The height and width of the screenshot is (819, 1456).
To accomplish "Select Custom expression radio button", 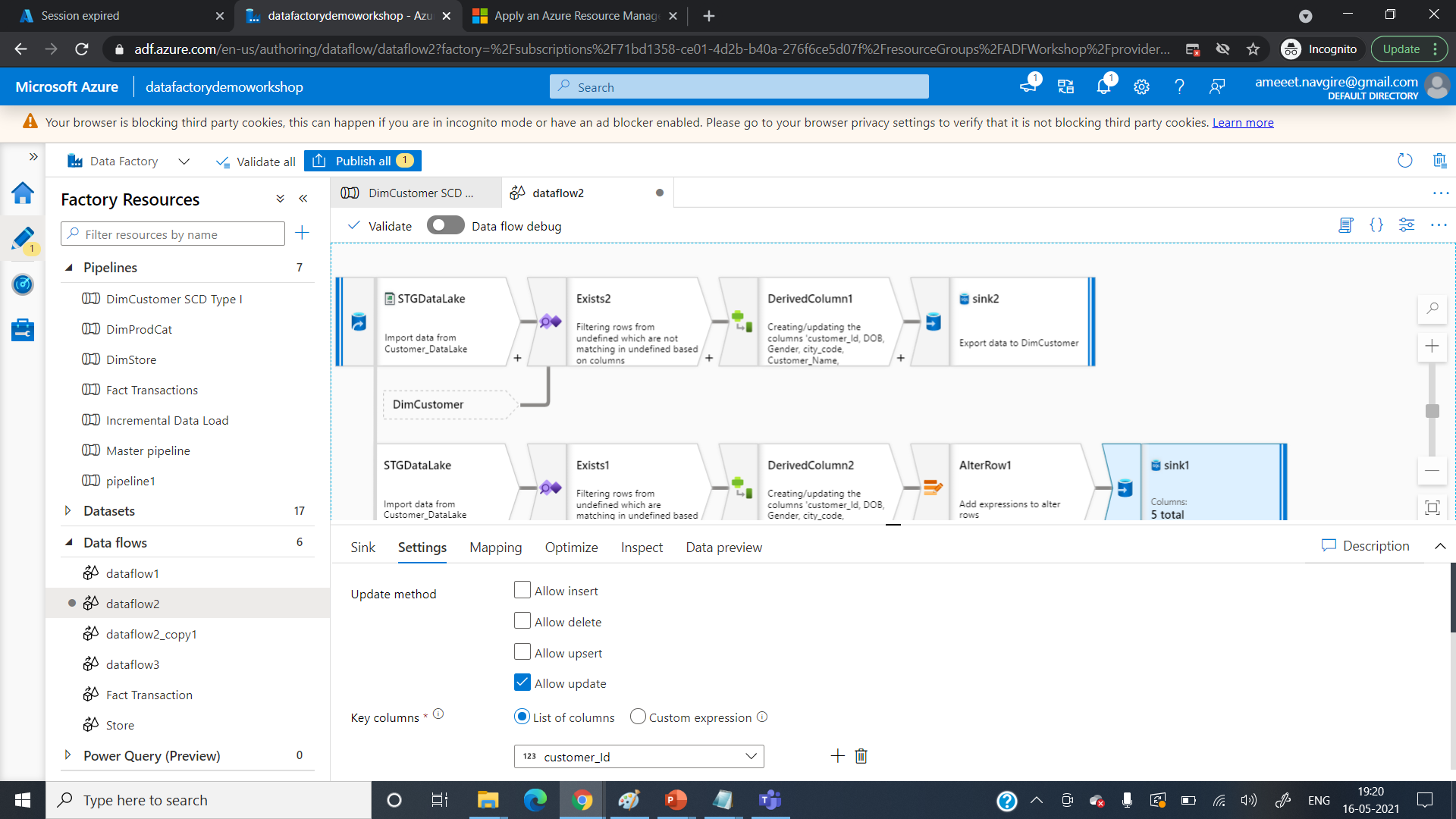I will [638, 717].
